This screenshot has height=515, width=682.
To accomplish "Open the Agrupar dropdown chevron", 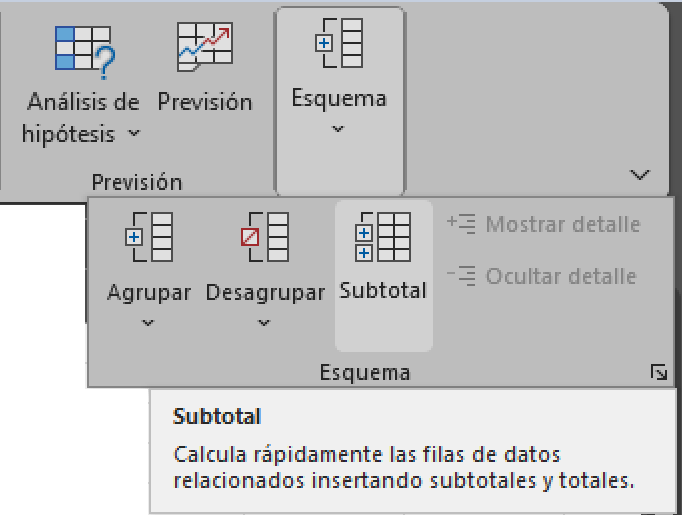I will click(x=148, y=323).
